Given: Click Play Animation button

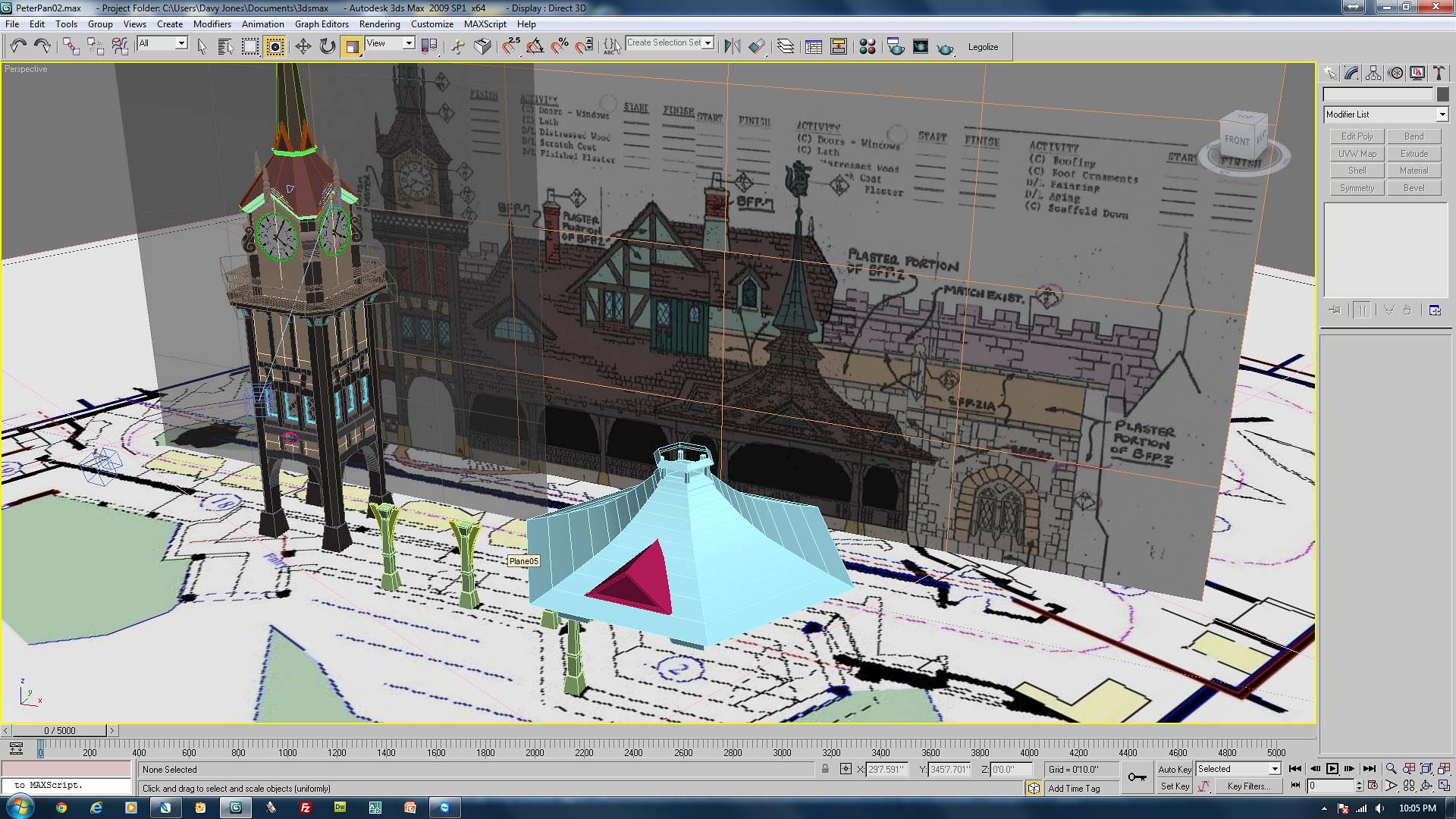Looking at the screenshot, I should pos(1332,769).
